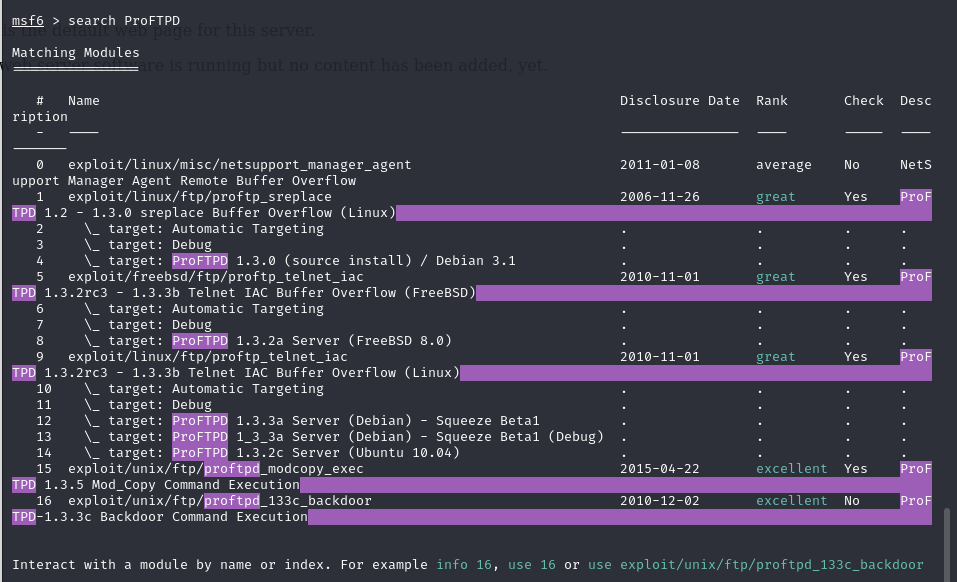Click the msf6 prompt text

27,20
